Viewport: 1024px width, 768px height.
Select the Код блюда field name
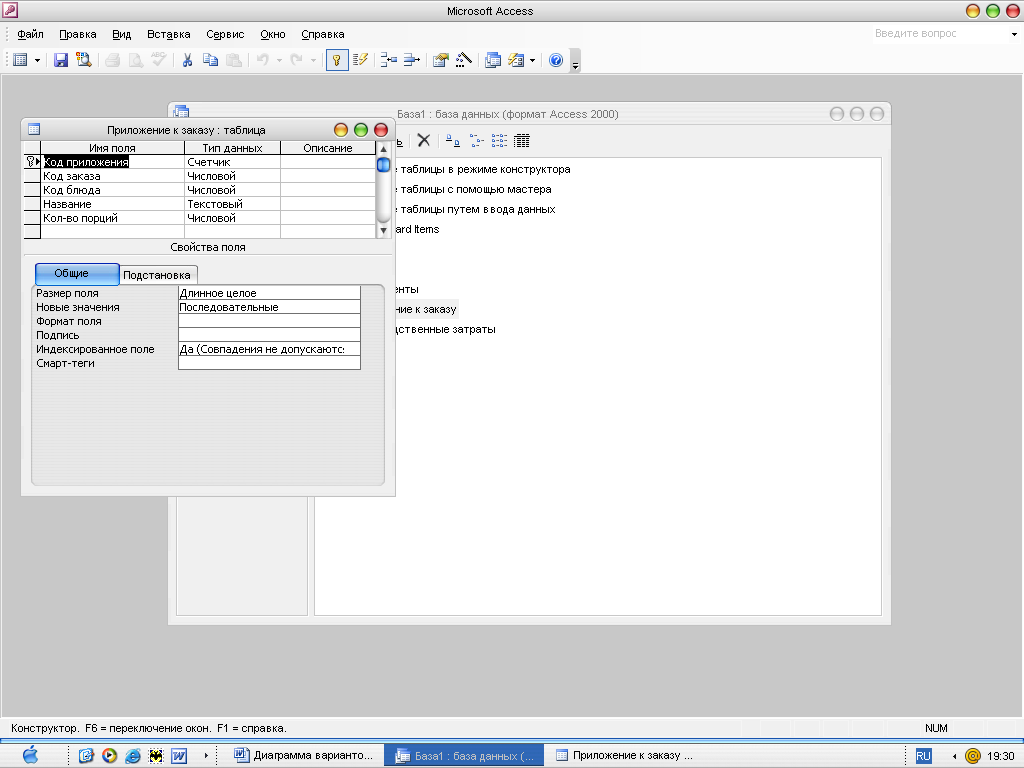[112, 190]
